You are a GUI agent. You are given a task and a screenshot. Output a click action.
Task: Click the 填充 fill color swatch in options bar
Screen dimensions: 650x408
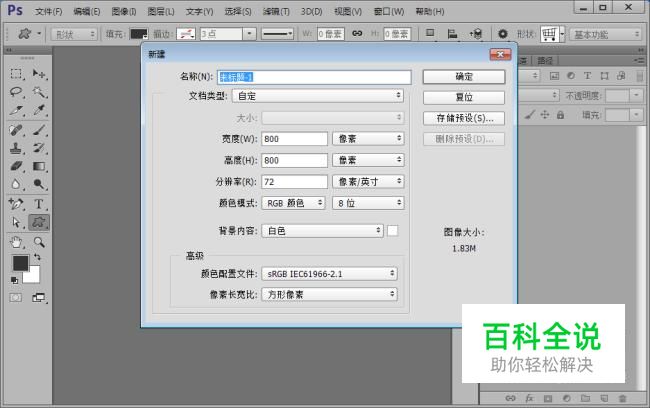coord(139,34)
